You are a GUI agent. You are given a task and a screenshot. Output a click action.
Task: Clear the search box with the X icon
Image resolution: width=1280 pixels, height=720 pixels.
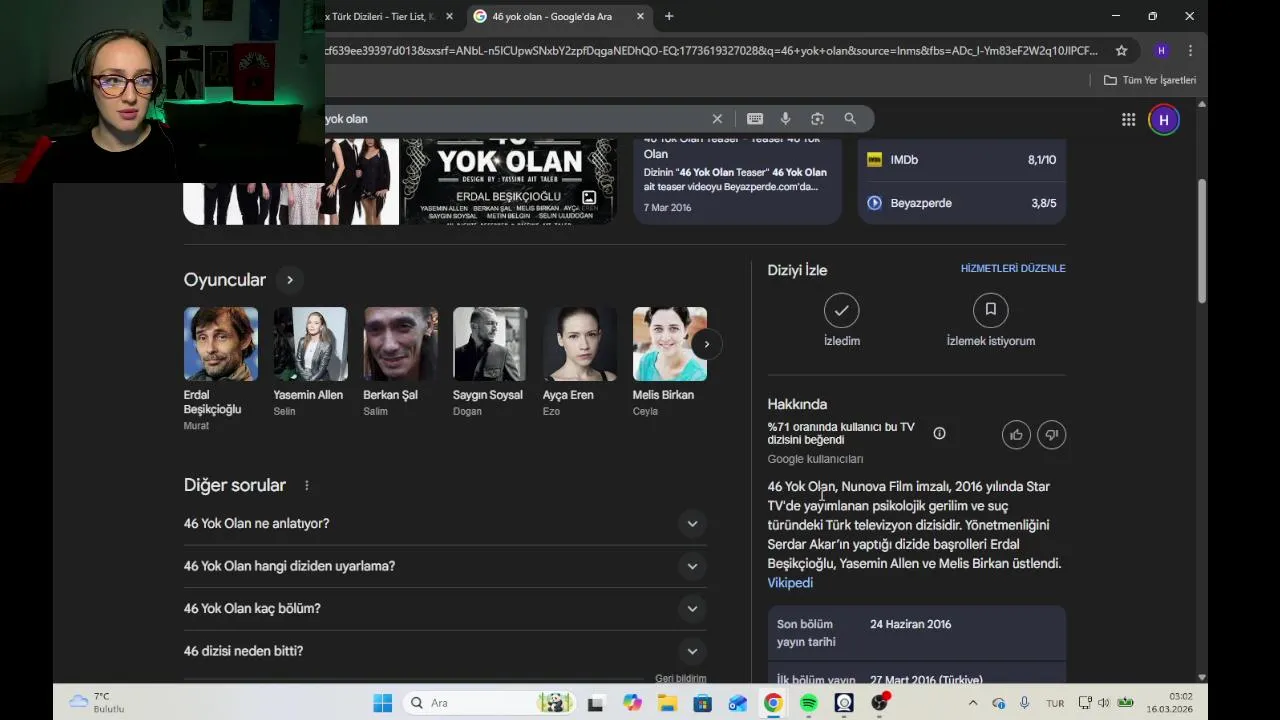coord(717,119)
